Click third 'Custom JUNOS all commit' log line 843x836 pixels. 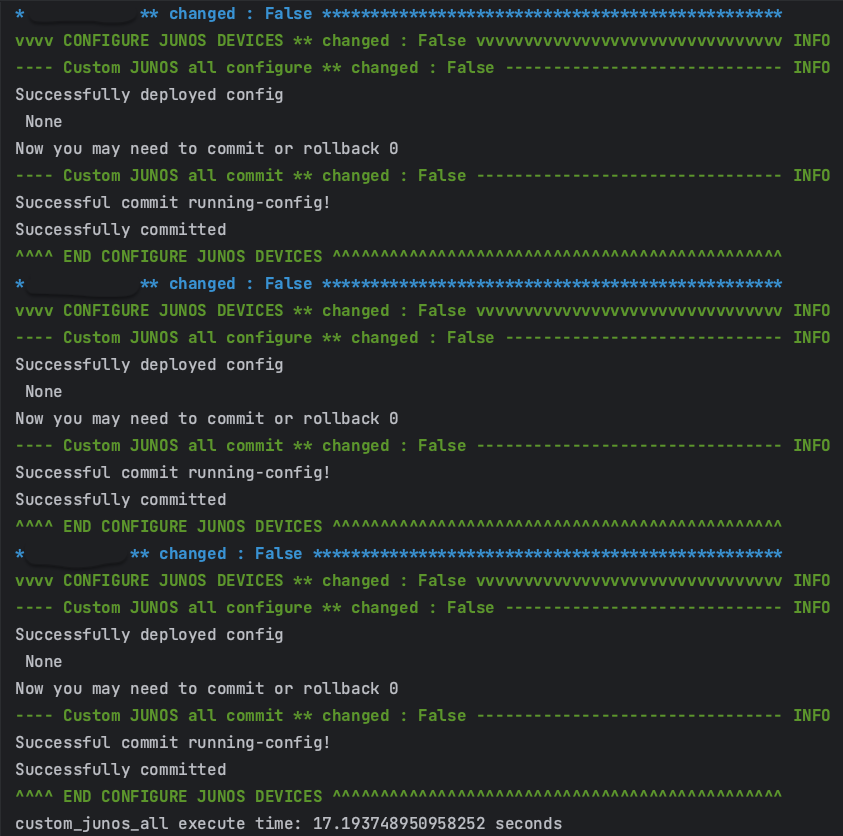pos(423,716)
